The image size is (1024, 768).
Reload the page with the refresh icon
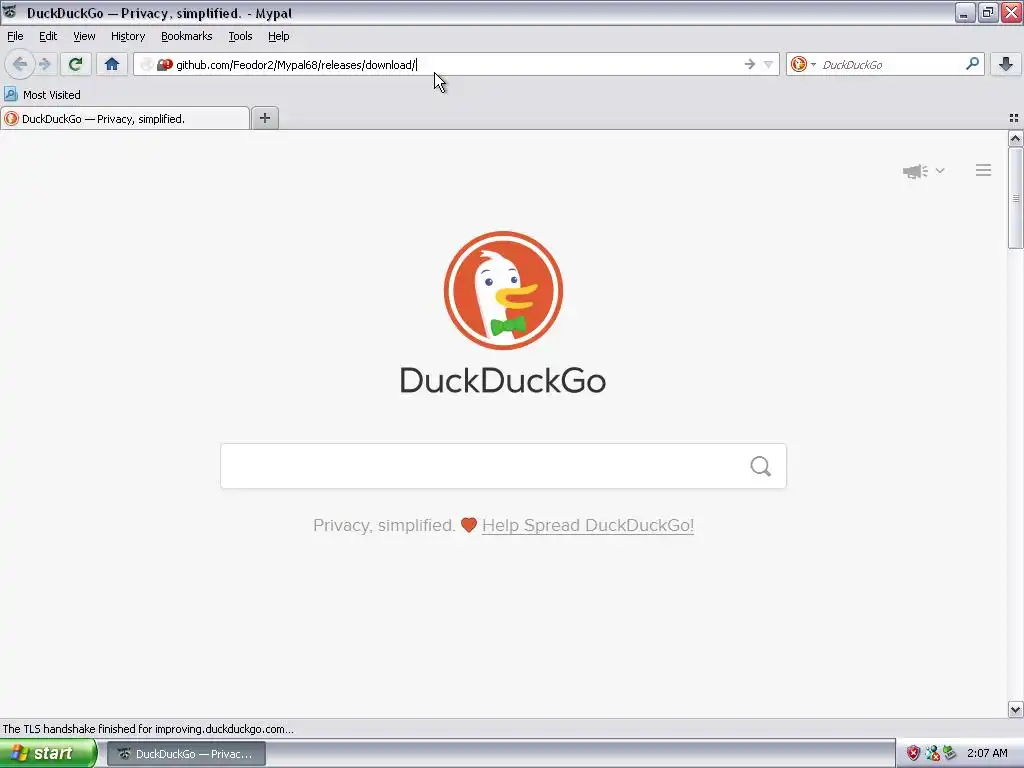[75, 64]
